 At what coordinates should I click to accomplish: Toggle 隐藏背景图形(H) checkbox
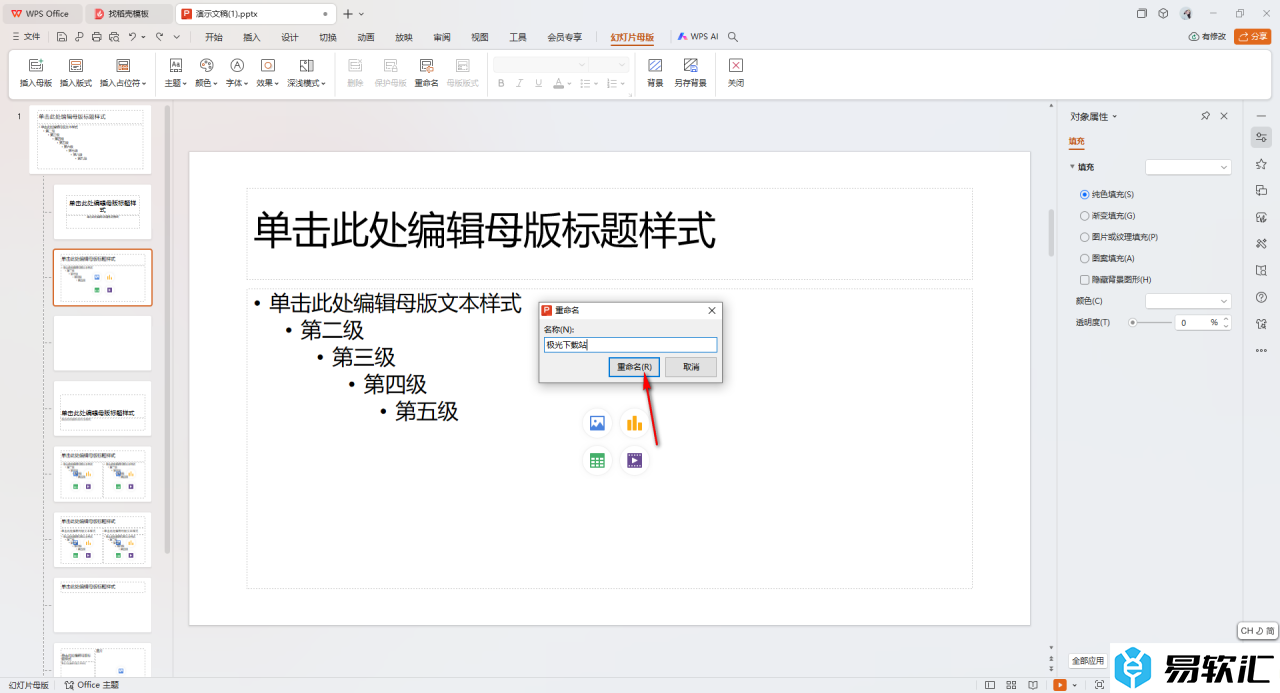[1085, 280]
